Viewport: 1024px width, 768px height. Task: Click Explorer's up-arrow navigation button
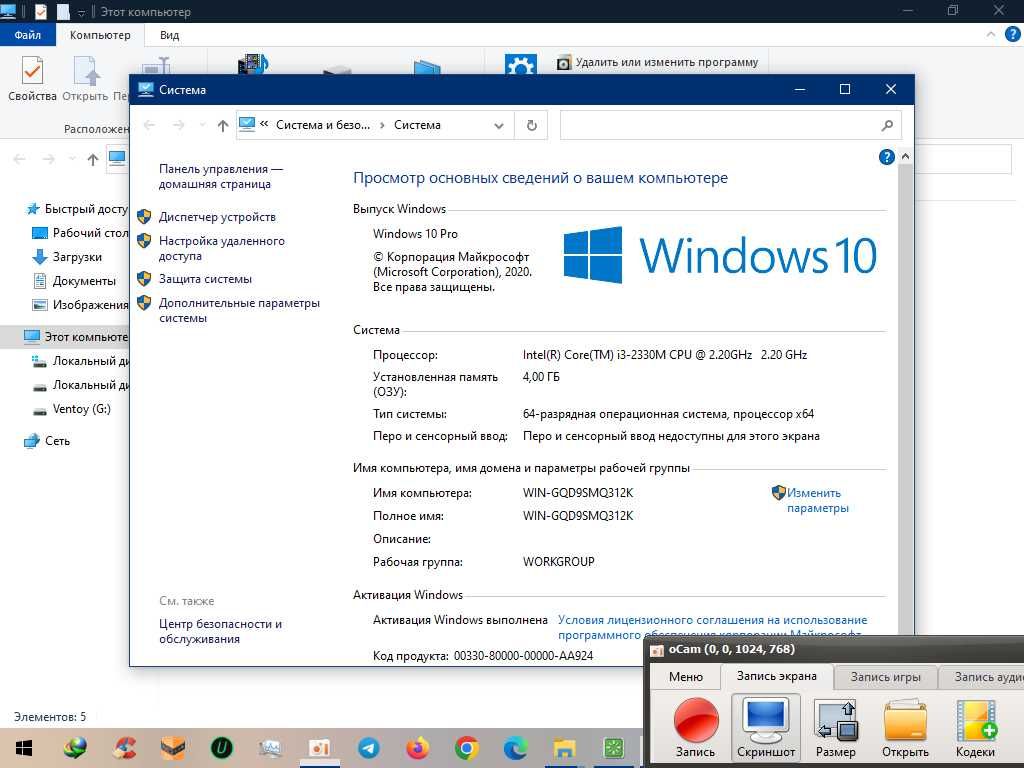click(x=93, y=159)
